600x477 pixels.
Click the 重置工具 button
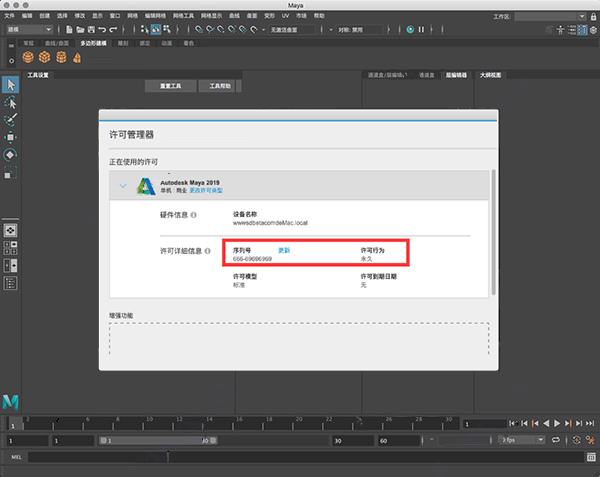[x=169, y=86]
